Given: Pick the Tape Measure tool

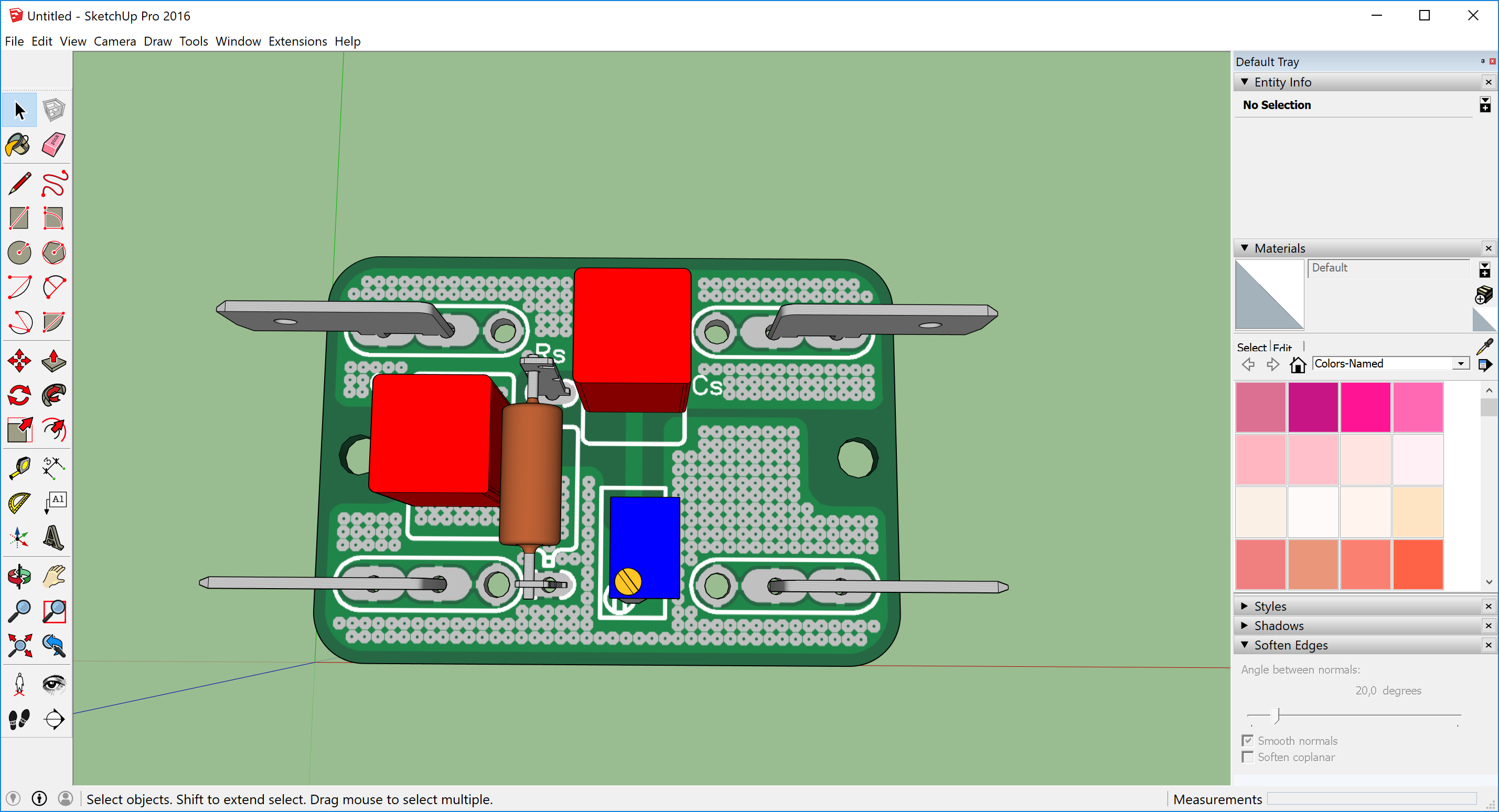Looking at the screenshot, I should pyautogui.click(x=19, y=468).
